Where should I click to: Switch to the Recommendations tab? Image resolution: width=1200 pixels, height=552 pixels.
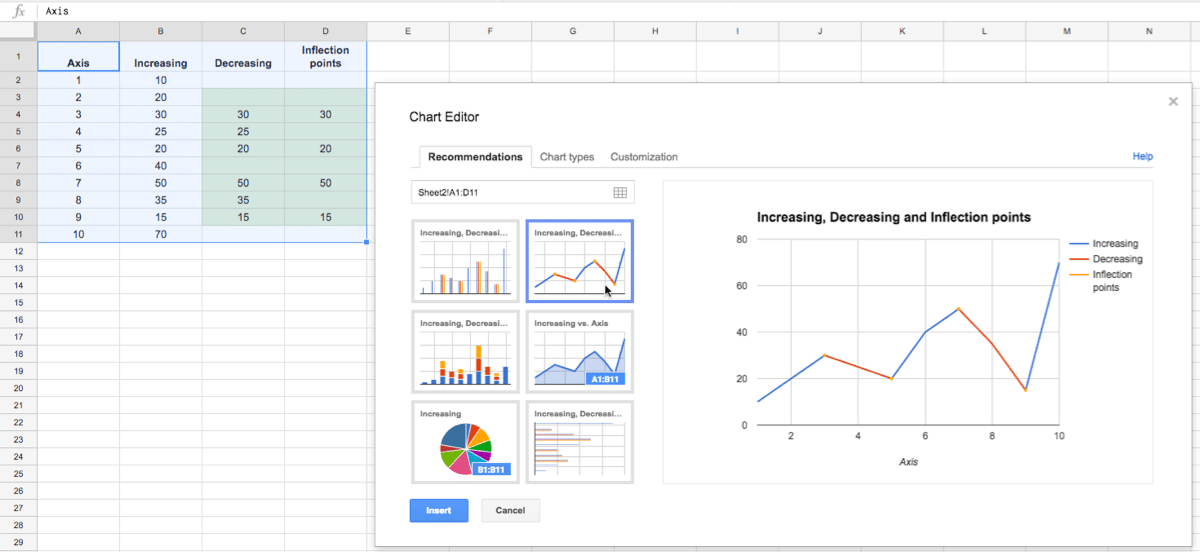point(475,157)
